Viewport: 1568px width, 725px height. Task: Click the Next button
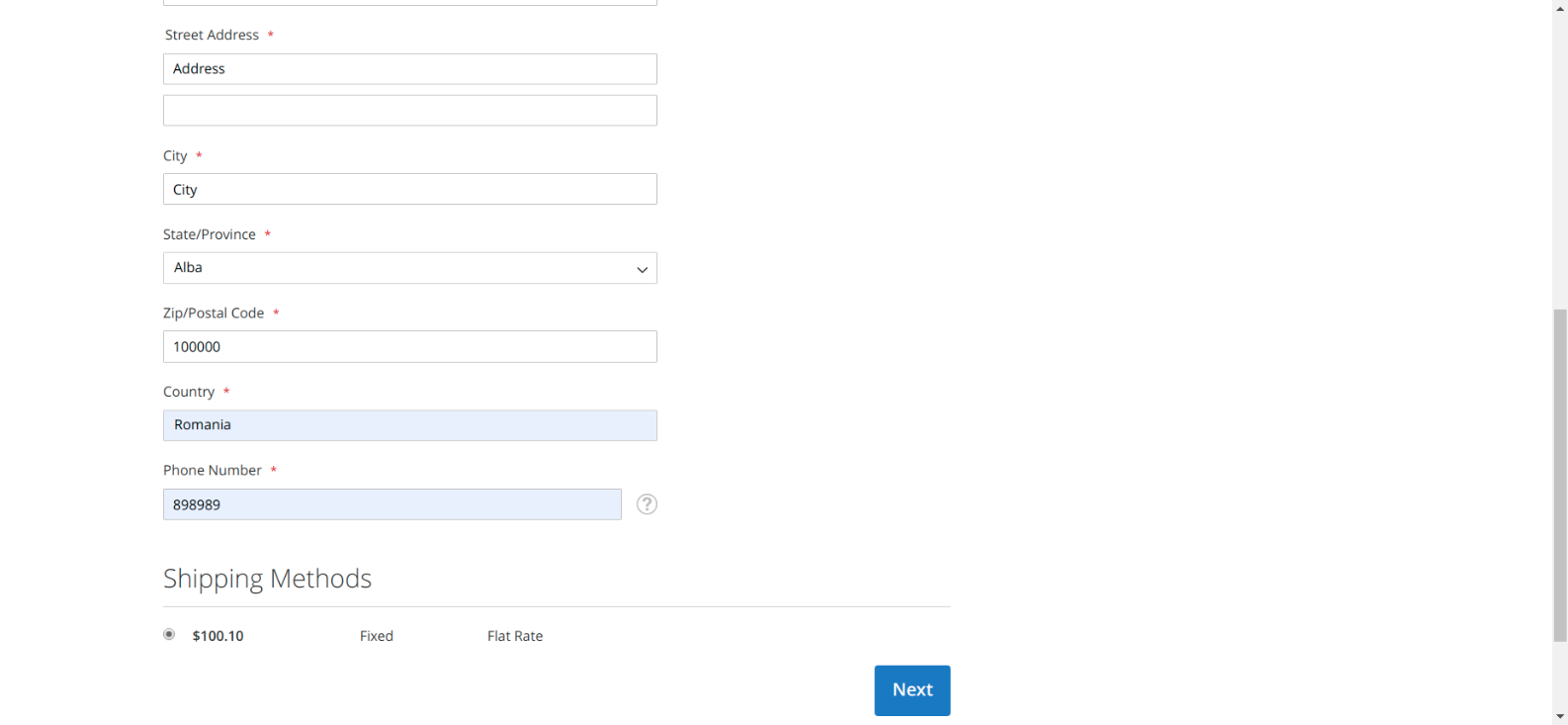point(911,689)
